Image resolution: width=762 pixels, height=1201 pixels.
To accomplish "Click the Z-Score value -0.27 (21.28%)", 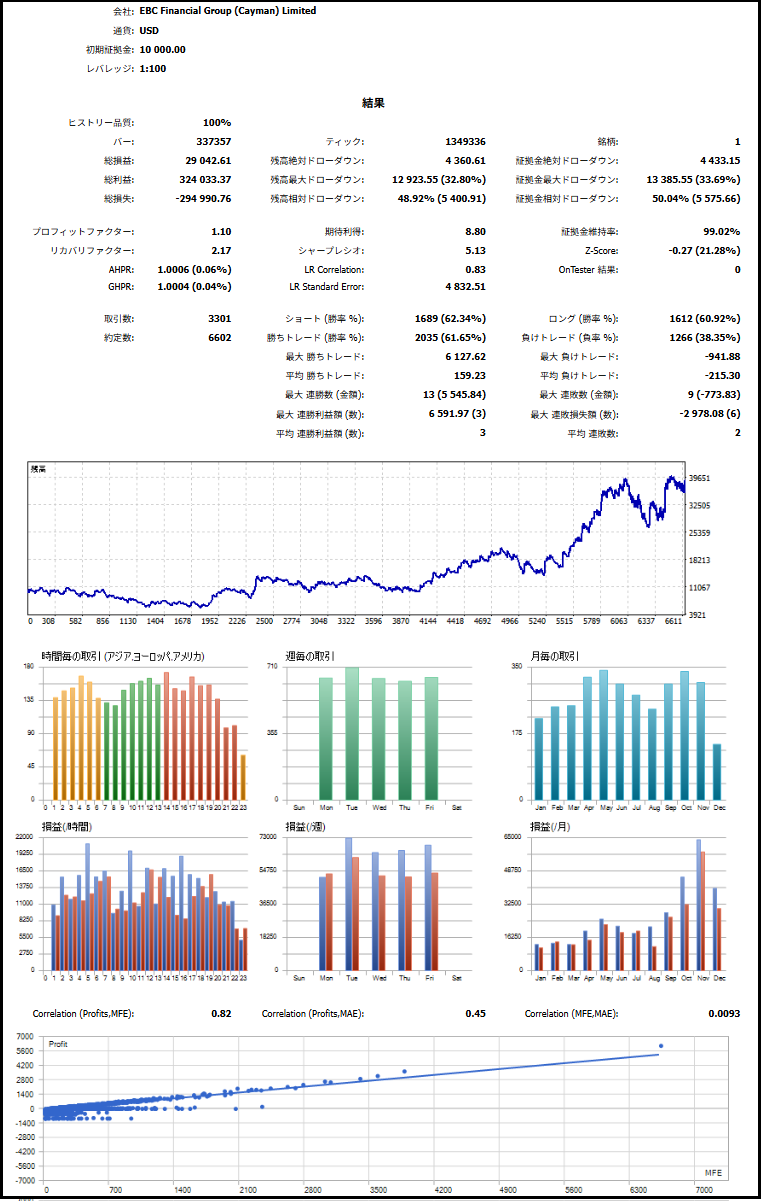I will coord(706,251).
